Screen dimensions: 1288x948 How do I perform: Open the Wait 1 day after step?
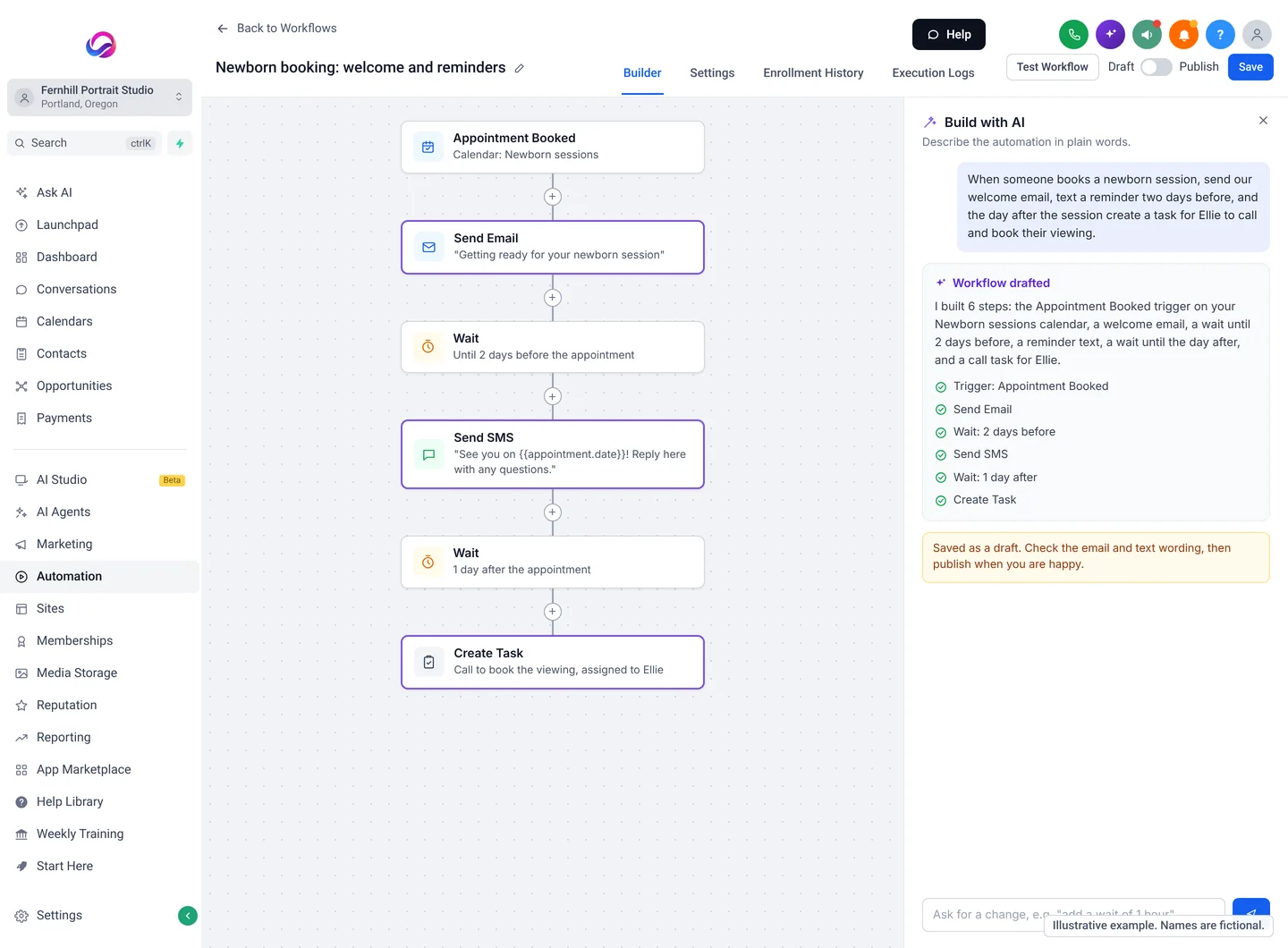(553, 562)
